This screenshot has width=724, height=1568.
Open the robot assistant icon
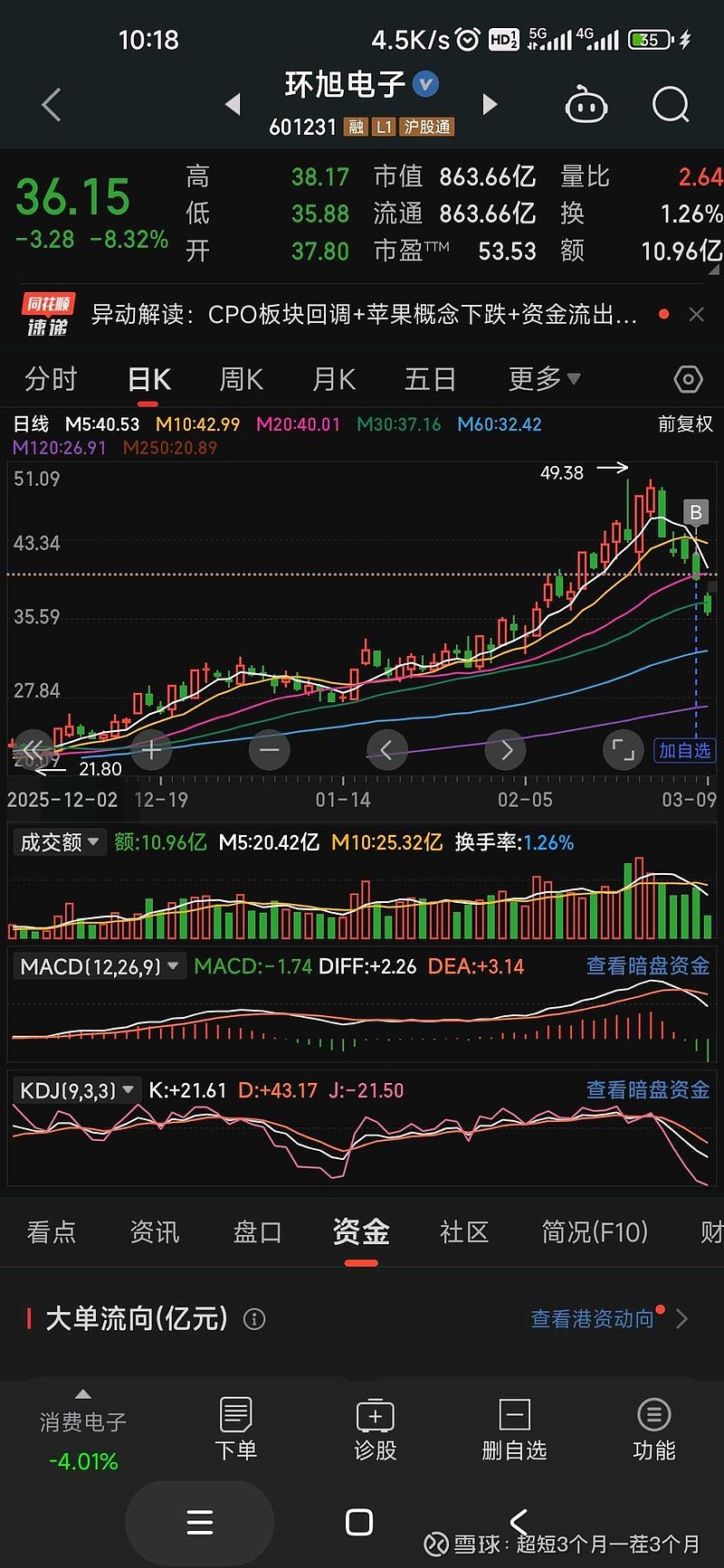[x=586, y=105]
